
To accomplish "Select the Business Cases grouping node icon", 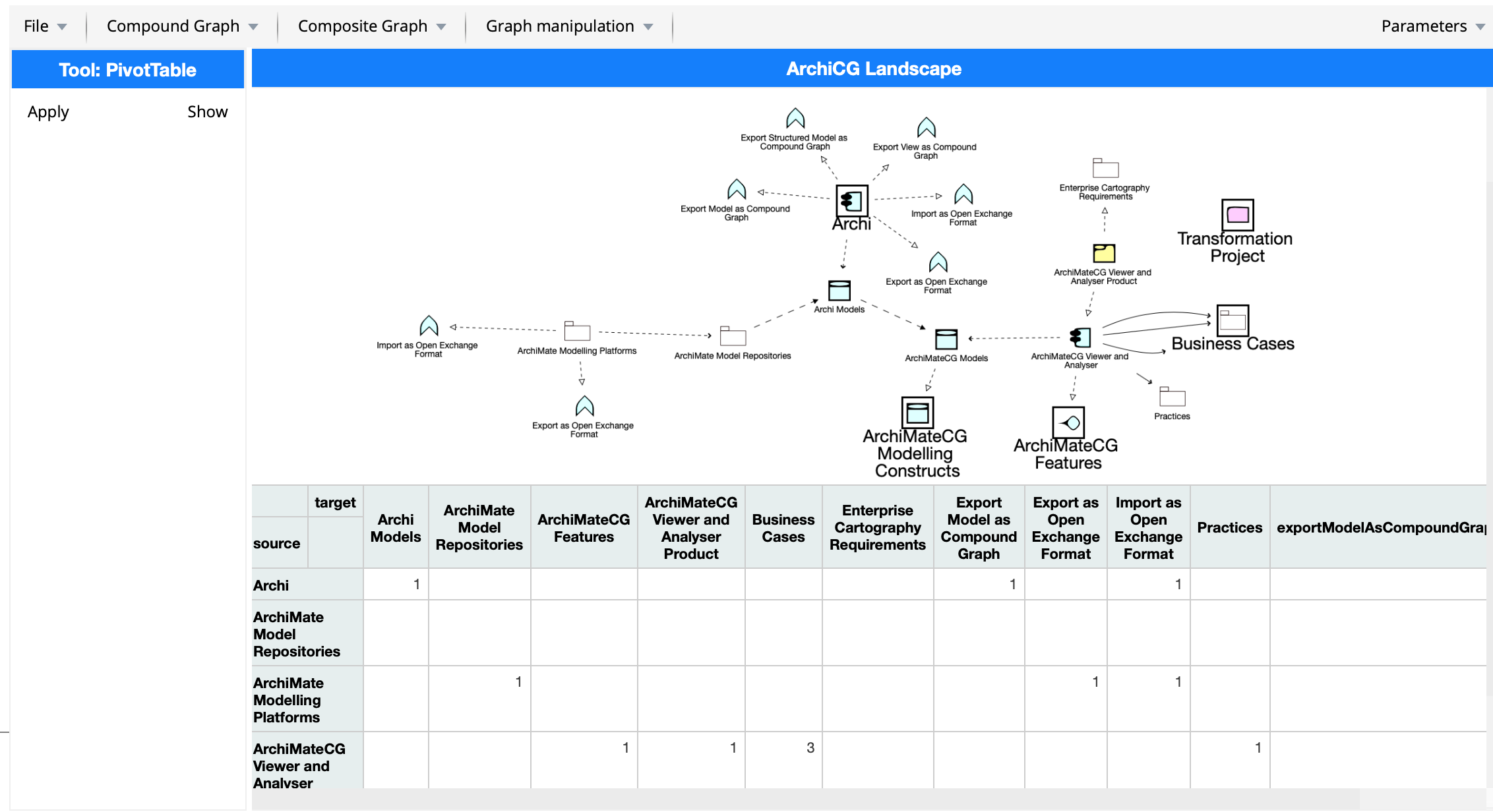I will point(1233,321).
